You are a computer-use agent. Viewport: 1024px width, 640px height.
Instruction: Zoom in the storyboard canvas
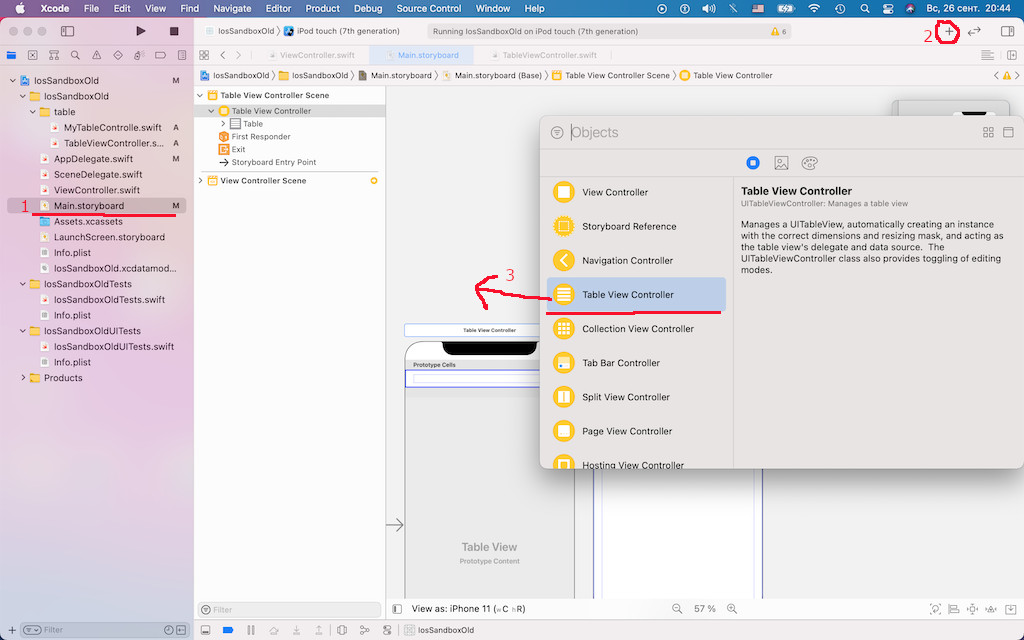click(x=732, y=609)
